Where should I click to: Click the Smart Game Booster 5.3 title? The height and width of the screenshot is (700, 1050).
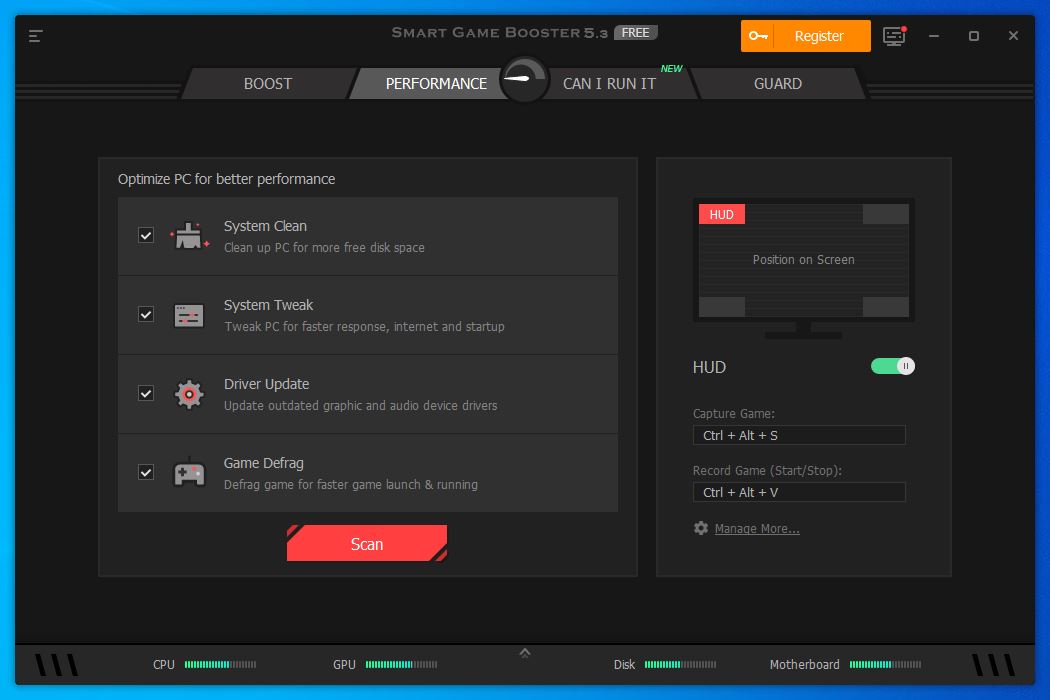coord(500,33)
